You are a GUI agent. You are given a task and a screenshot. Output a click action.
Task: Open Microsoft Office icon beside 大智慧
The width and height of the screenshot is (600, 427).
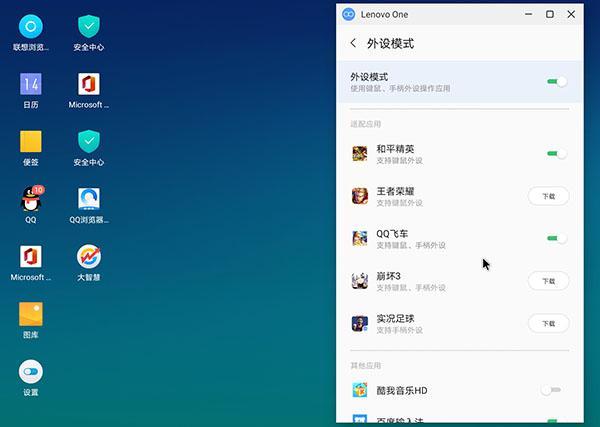tap(31, 256)
